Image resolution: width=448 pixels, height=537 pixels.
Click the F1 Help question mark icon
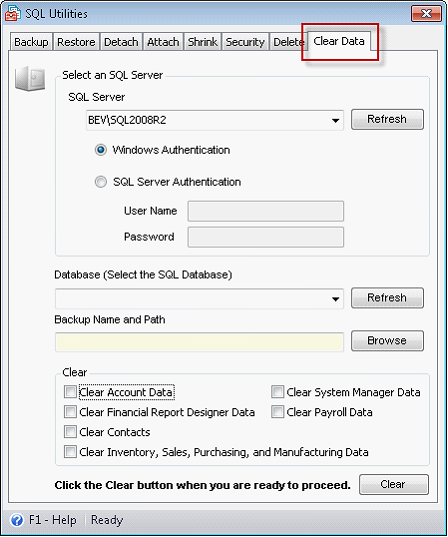[x=17, y=520]
